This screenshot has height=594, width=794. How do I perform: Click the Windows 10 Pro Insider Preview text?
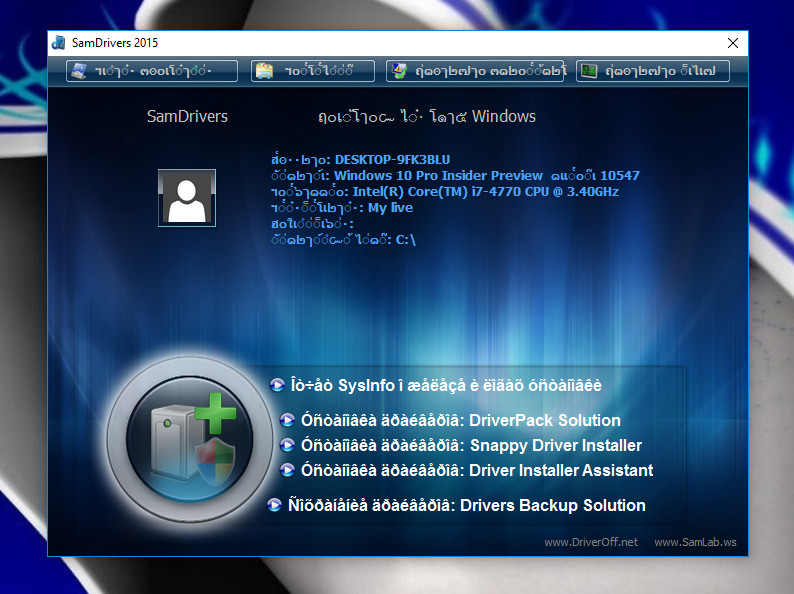(x=438, y=176)
